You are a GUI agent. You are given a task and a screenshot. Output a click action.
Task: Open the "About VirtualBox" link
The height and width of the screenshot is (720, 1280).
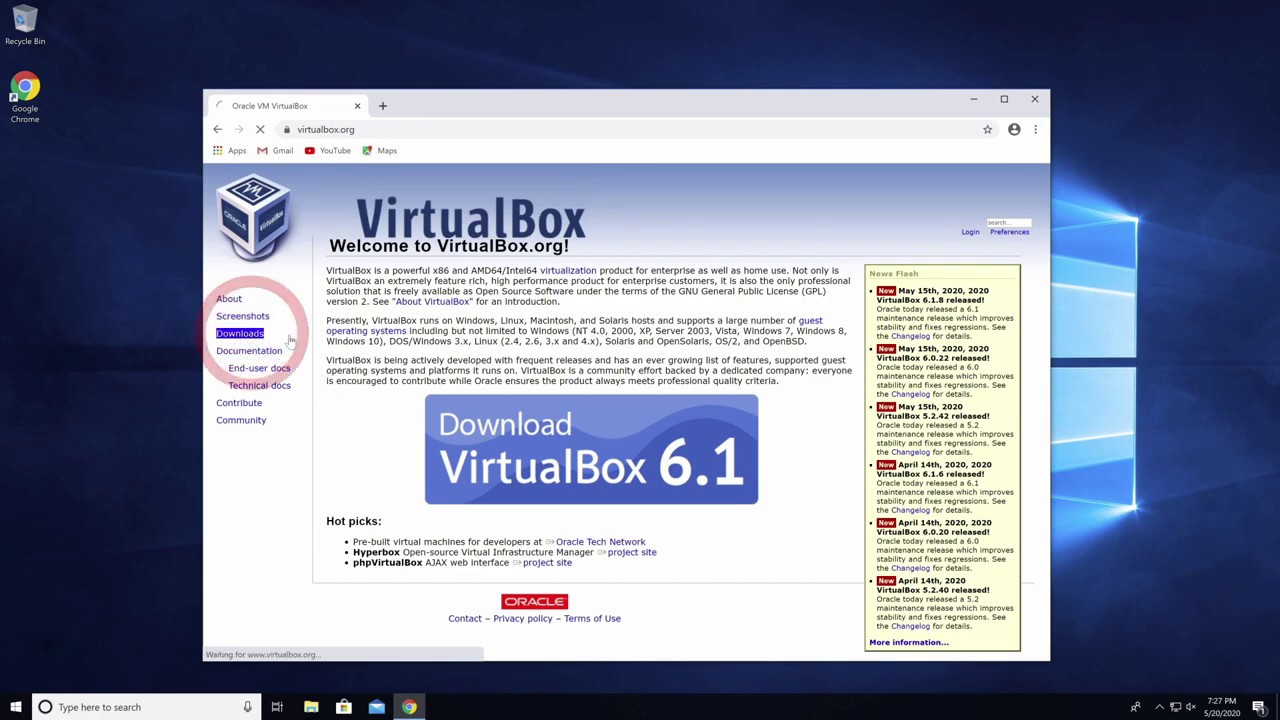click(432, 302)
